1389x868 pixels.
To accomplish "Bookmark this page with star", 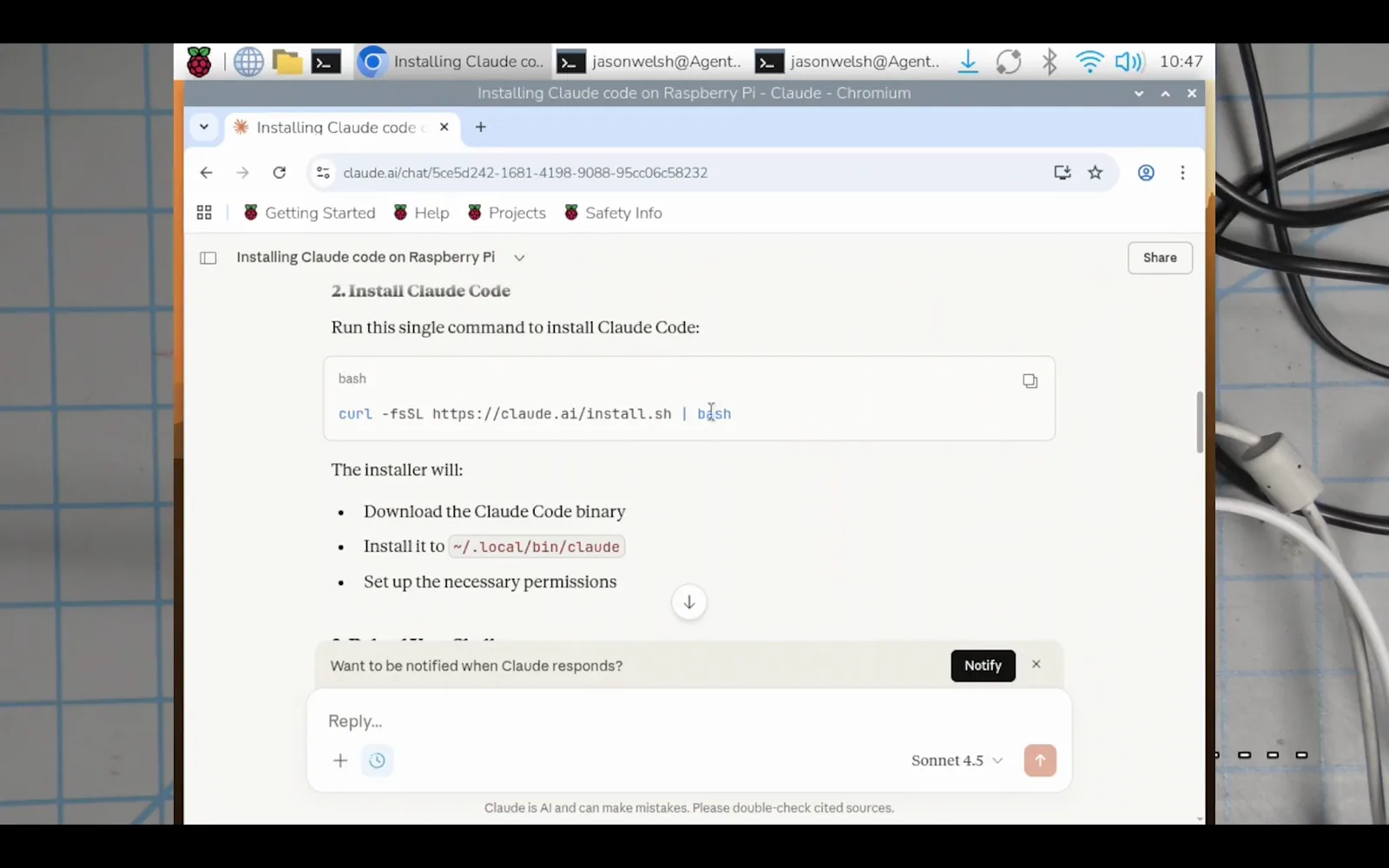I will pyautogui.click(x=1096, y=173).
